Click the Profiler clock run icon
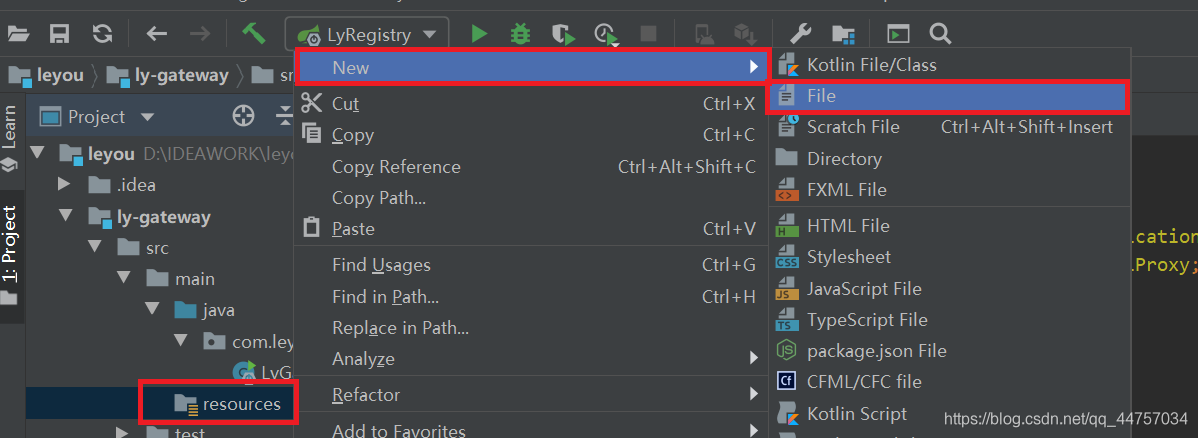Screen dimensions: 1198x438 tap(606, 34)
